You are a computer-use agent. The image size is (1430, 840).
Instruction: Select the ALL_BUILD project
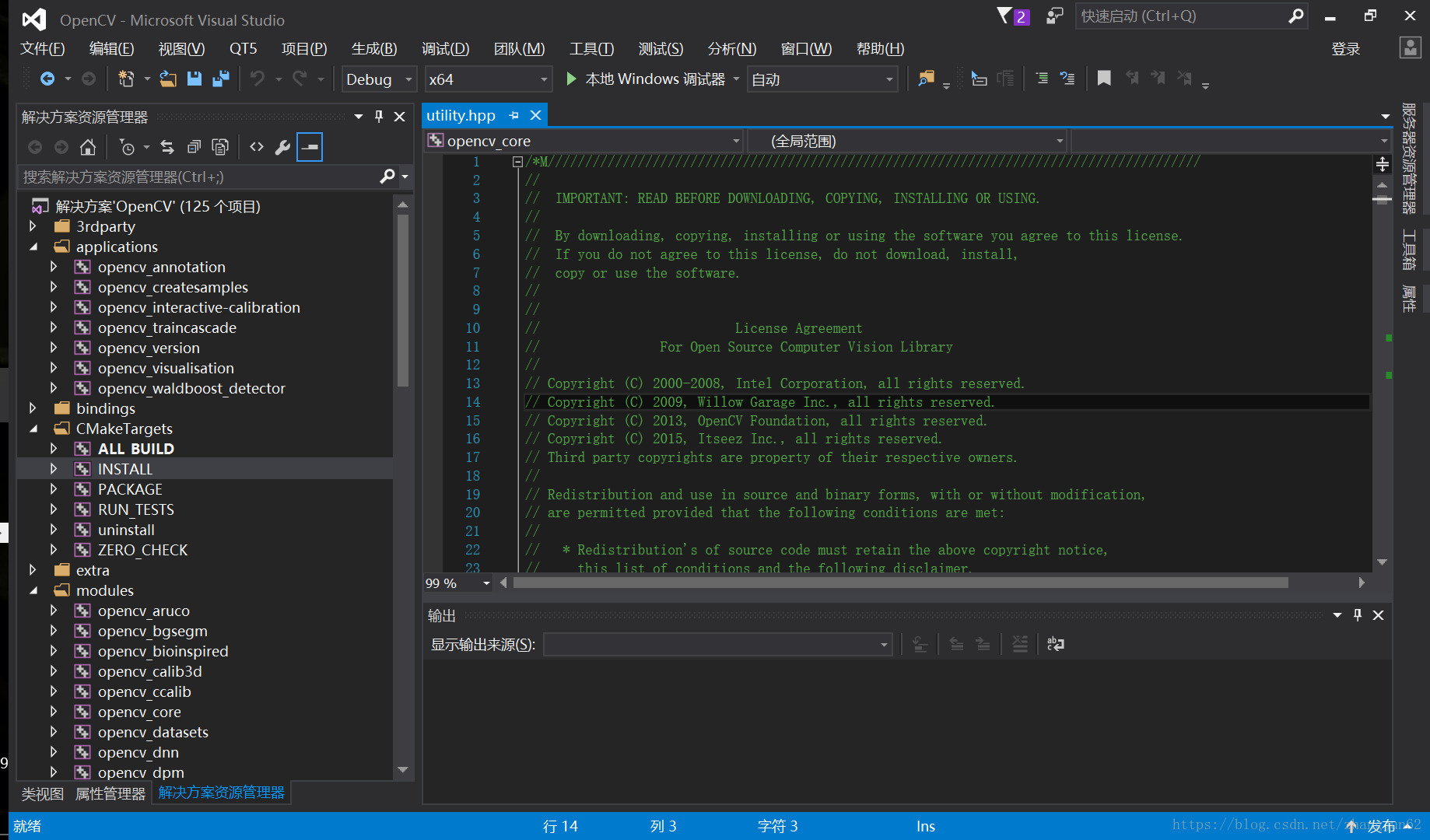tap(136, 449)
